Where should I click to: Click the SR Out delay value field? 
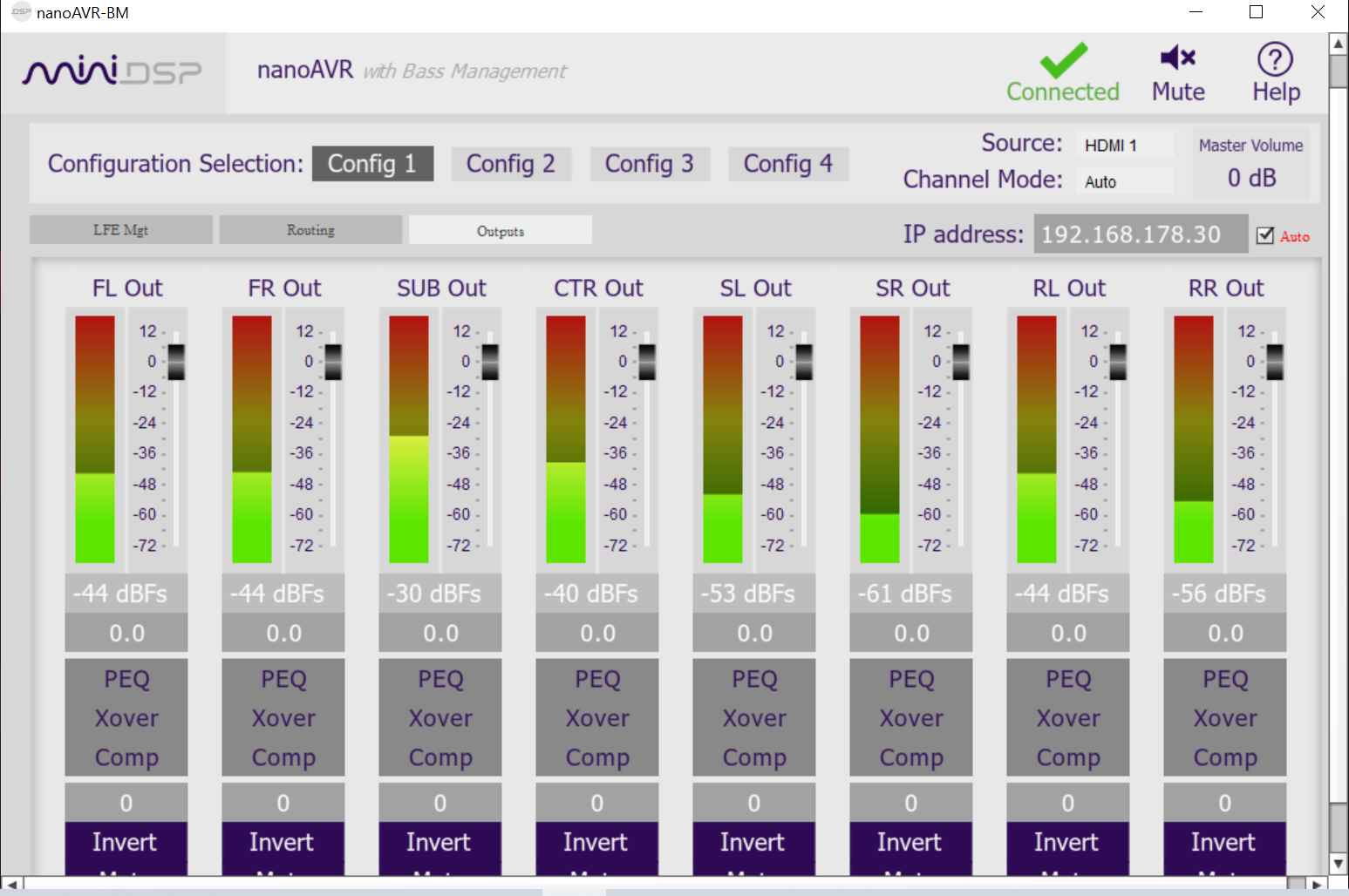point(911,803)
